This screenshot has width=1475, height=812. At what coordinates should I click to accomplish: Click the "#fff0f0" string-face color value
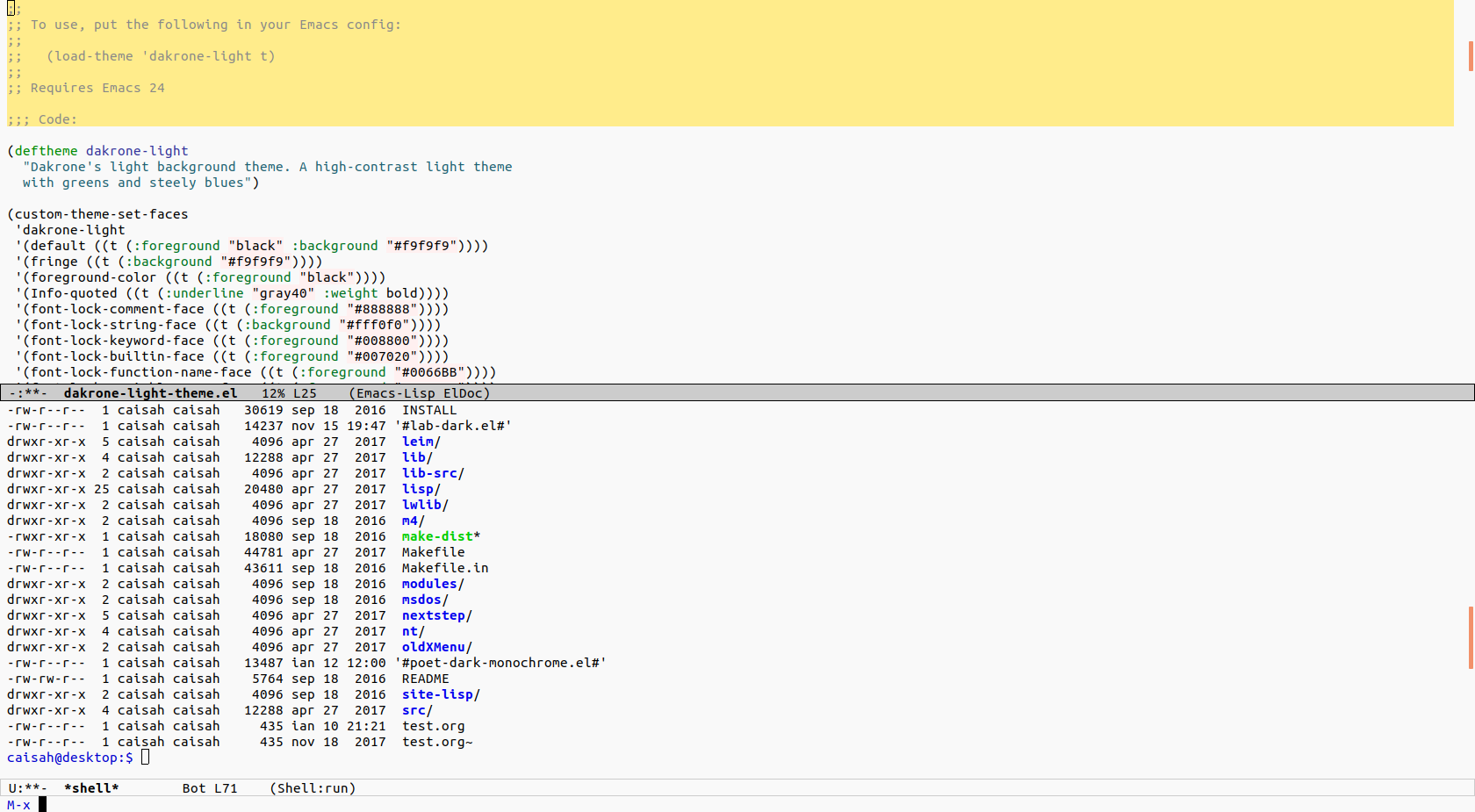point(374,325)
